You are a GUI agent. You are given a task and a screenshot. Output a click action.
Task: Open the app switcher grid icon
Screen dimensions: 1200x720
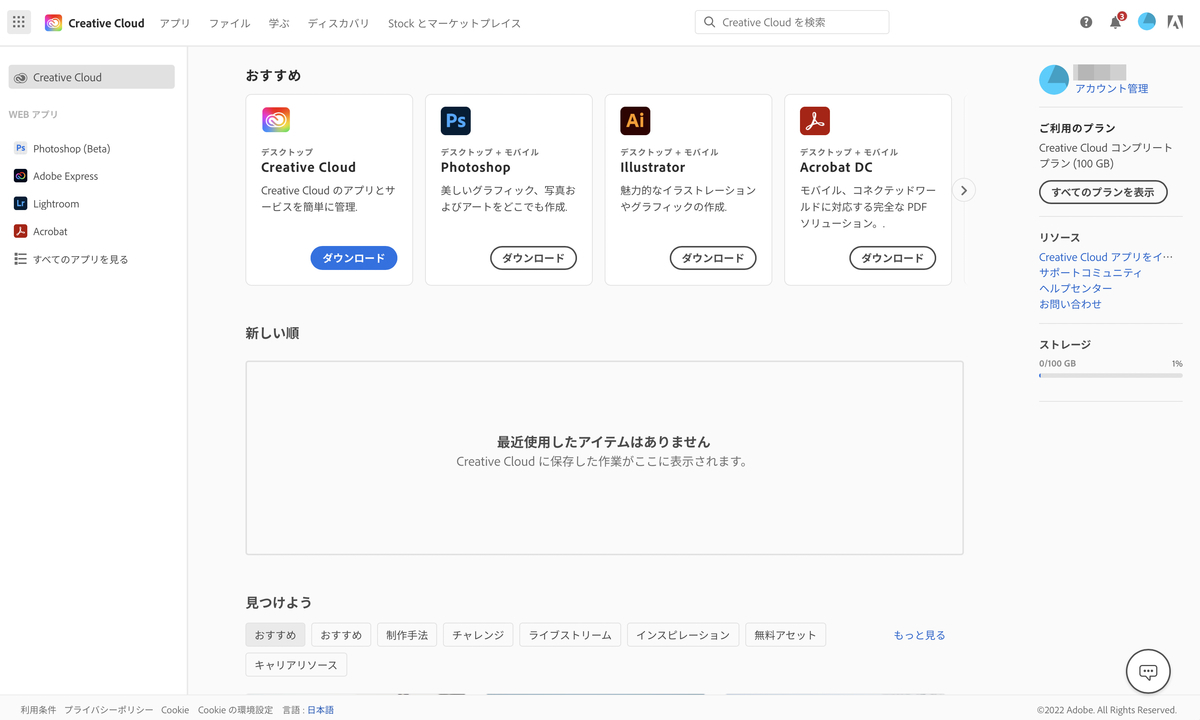point(19,22)
